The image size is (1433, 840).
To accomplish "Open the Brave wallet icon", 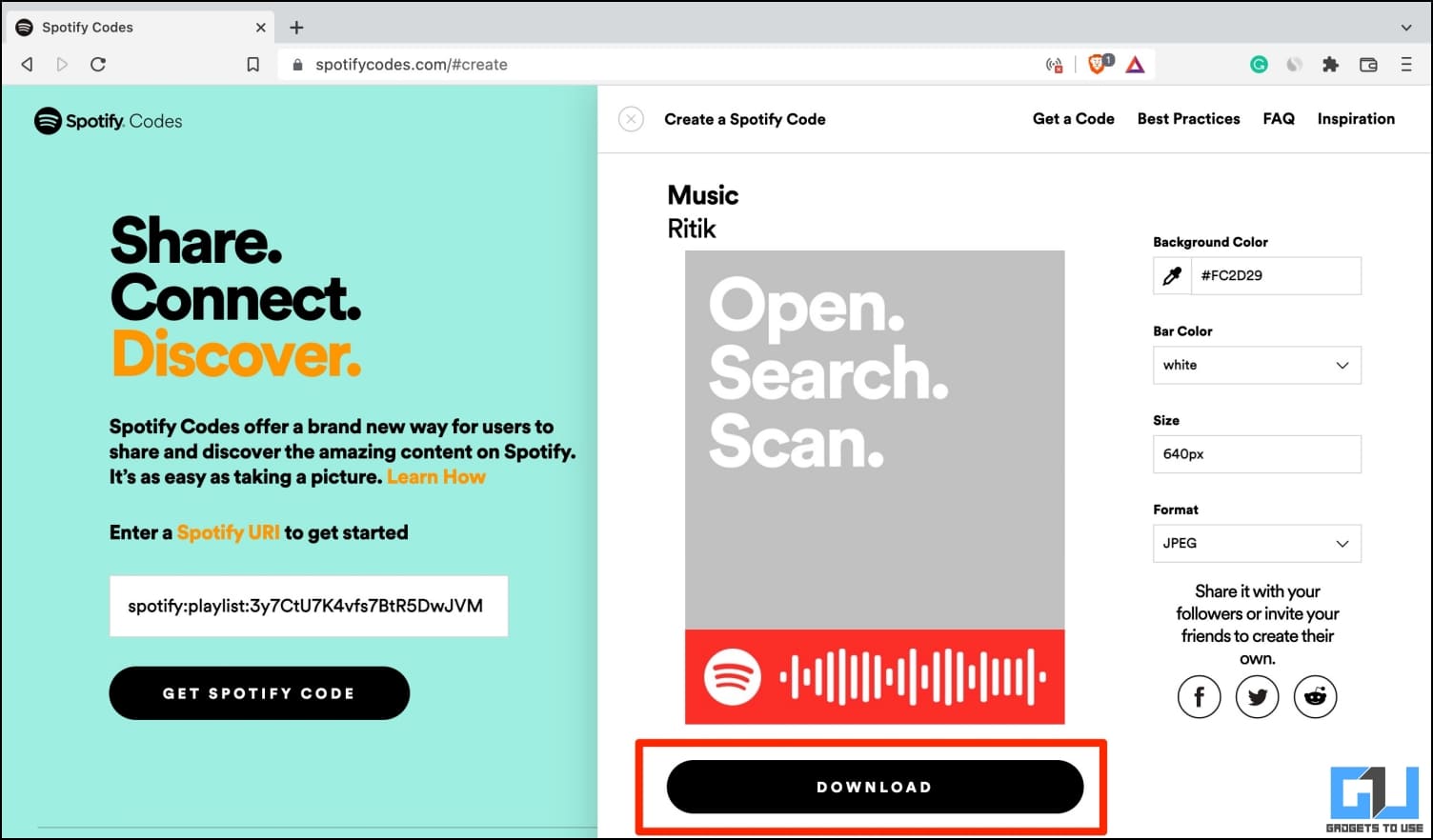I will click(x=1368, y=64).
